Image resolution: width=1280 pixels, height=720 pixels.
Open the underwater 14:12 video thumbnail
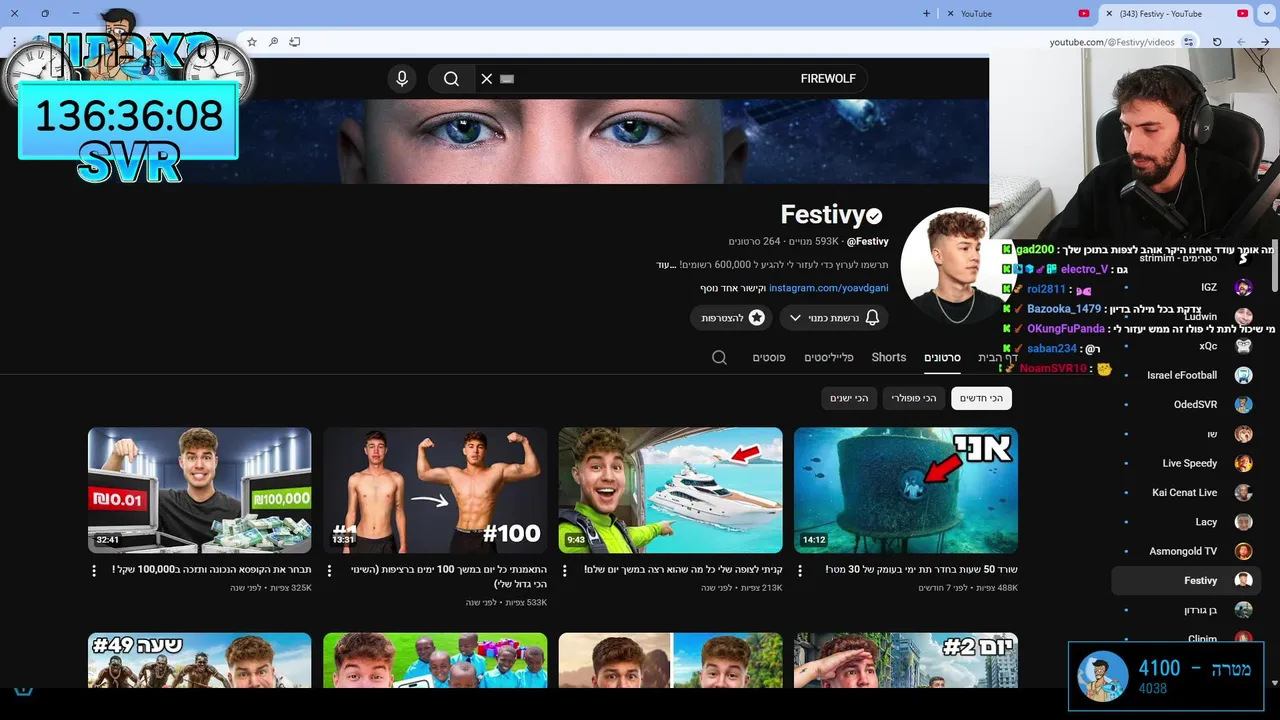point(906,490)
